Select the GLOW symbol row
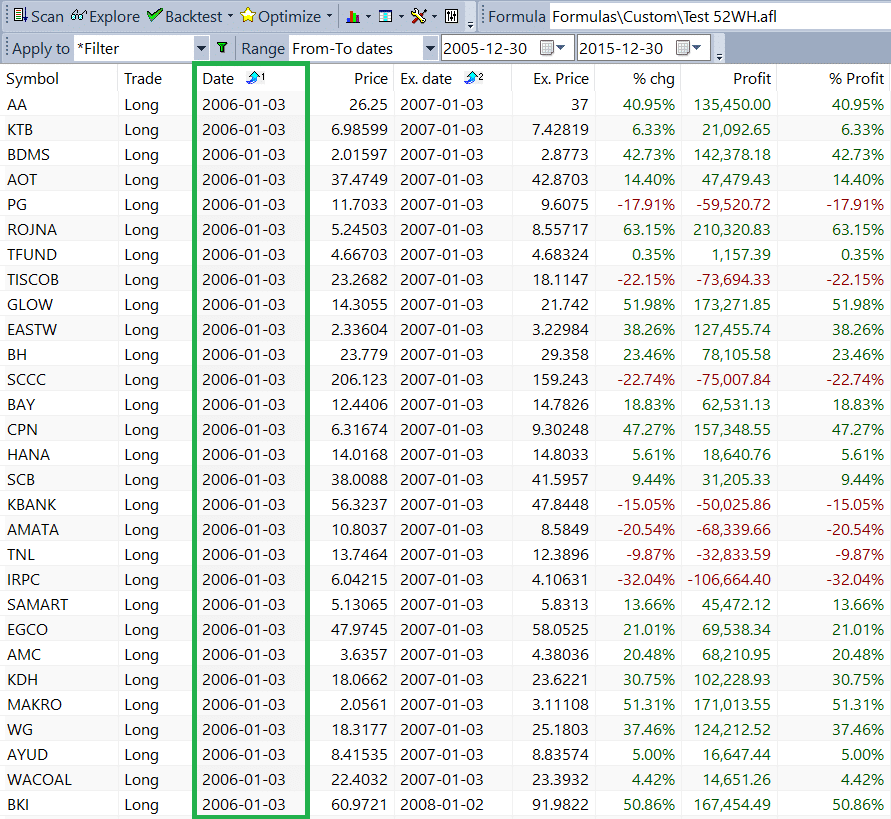The image size is (891, 819). (30, 304)
